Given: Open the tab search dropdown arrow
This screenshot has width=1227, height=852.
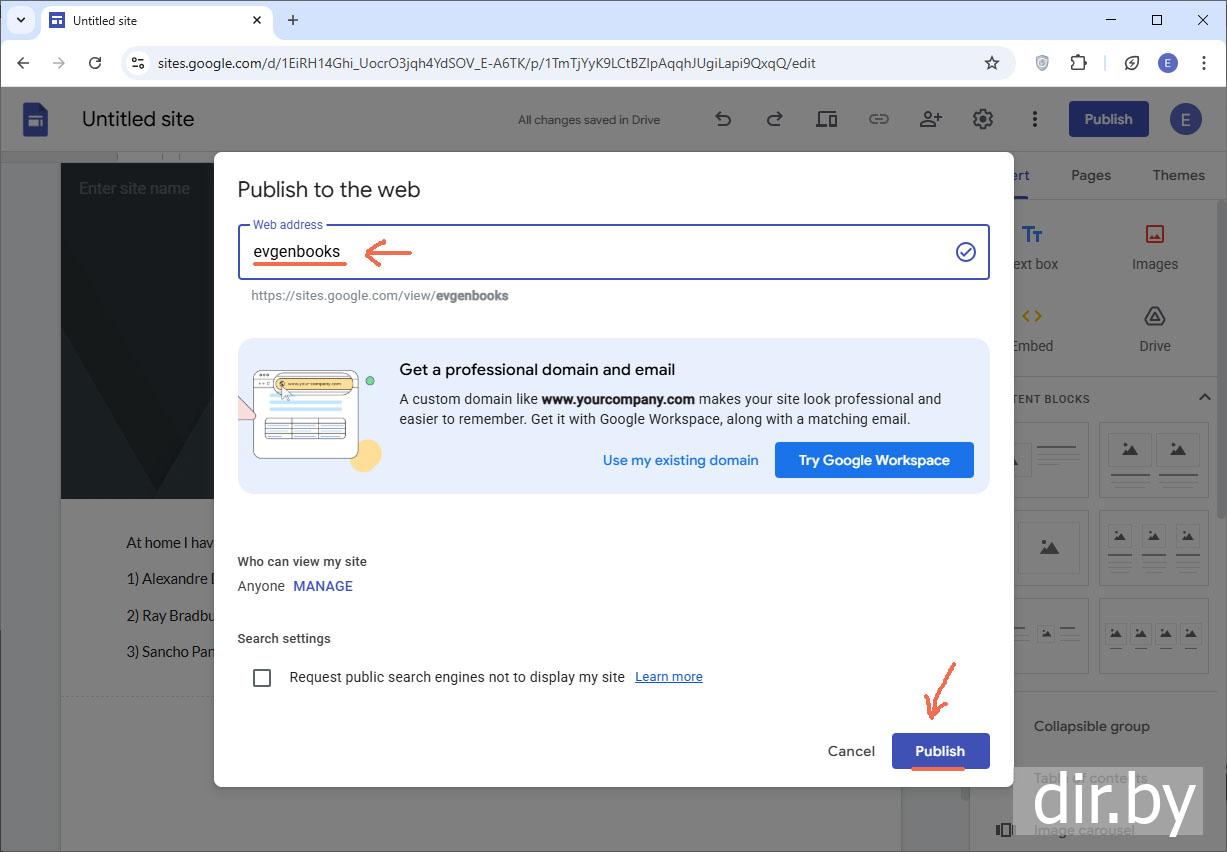Looking at the screenshot, I should pyautogui.click(x=21, y=20).
